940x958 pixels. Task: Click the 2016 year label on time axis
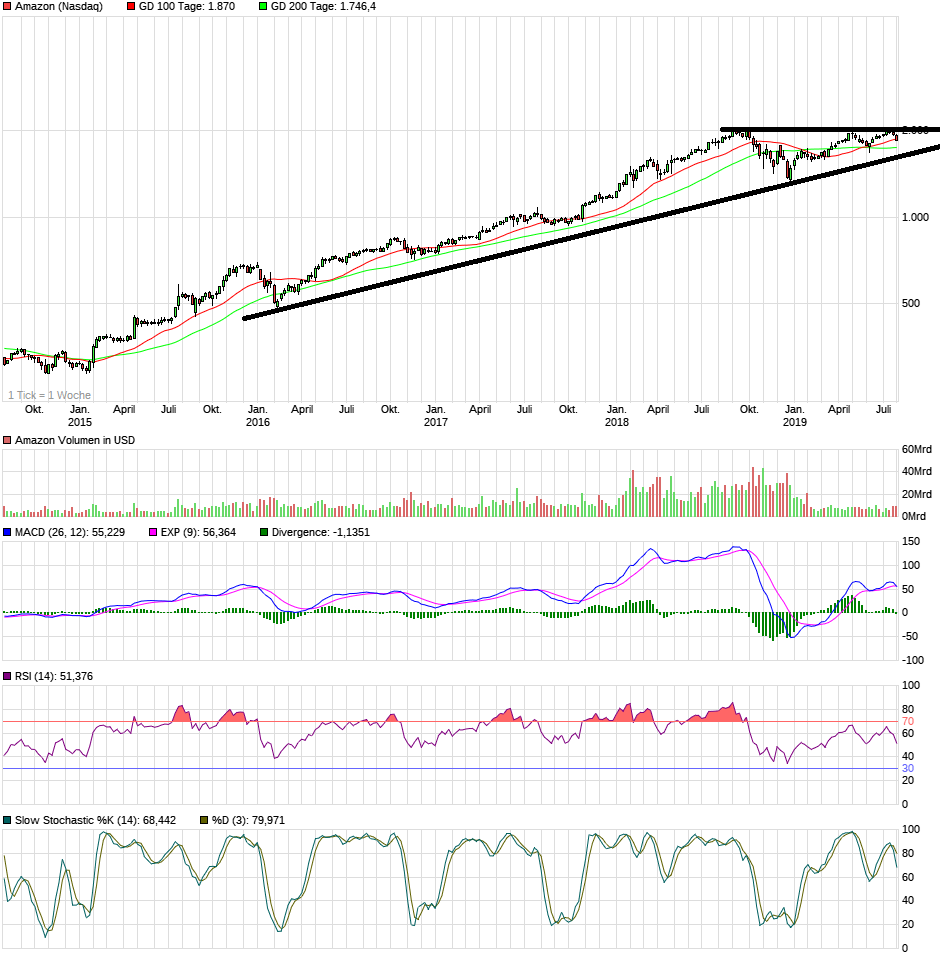click(258, 422)
